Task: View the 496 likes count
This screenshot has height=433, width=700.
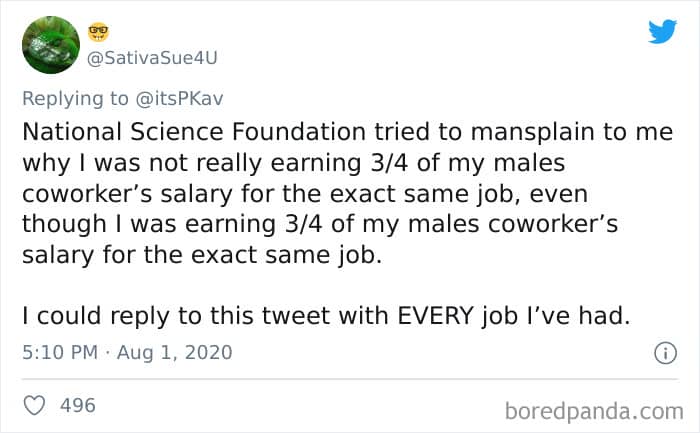Action: (x=78, y=405)
